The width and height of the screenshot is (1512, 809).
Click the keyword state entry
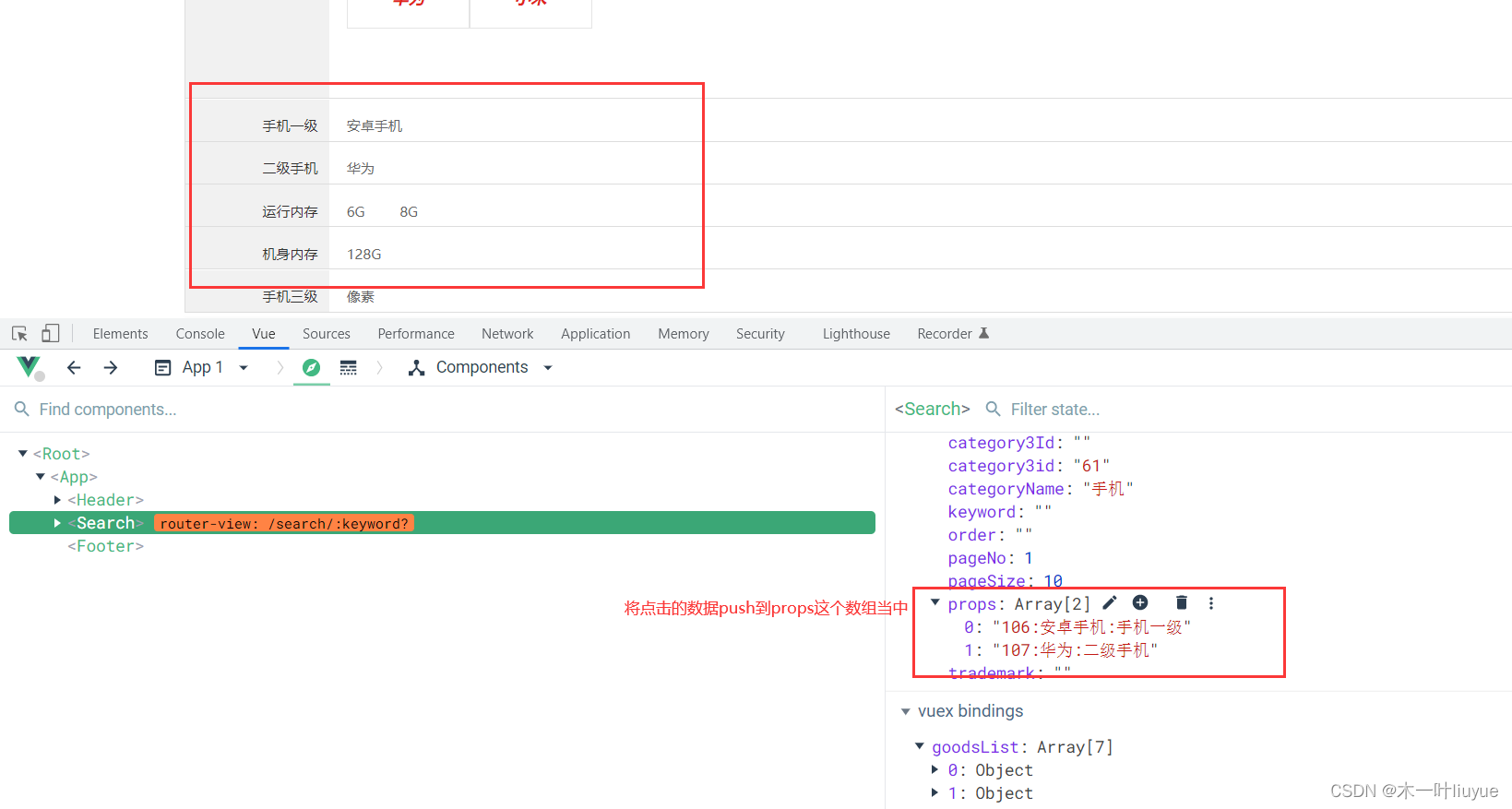[999, 512]
